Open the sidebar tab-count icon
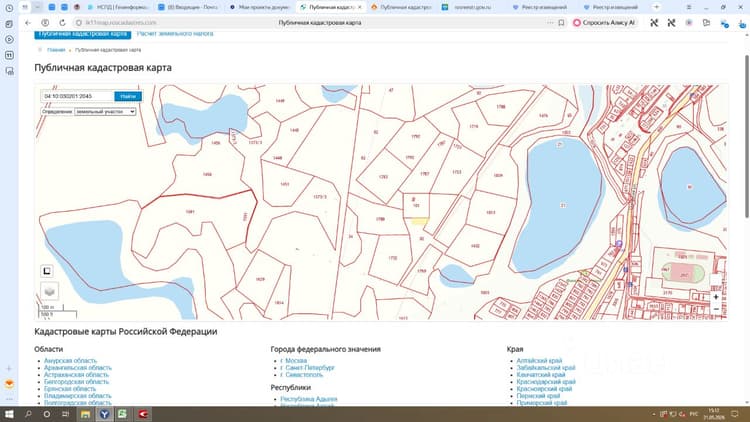The image size is (750, 422). click(x=9, y=56)
